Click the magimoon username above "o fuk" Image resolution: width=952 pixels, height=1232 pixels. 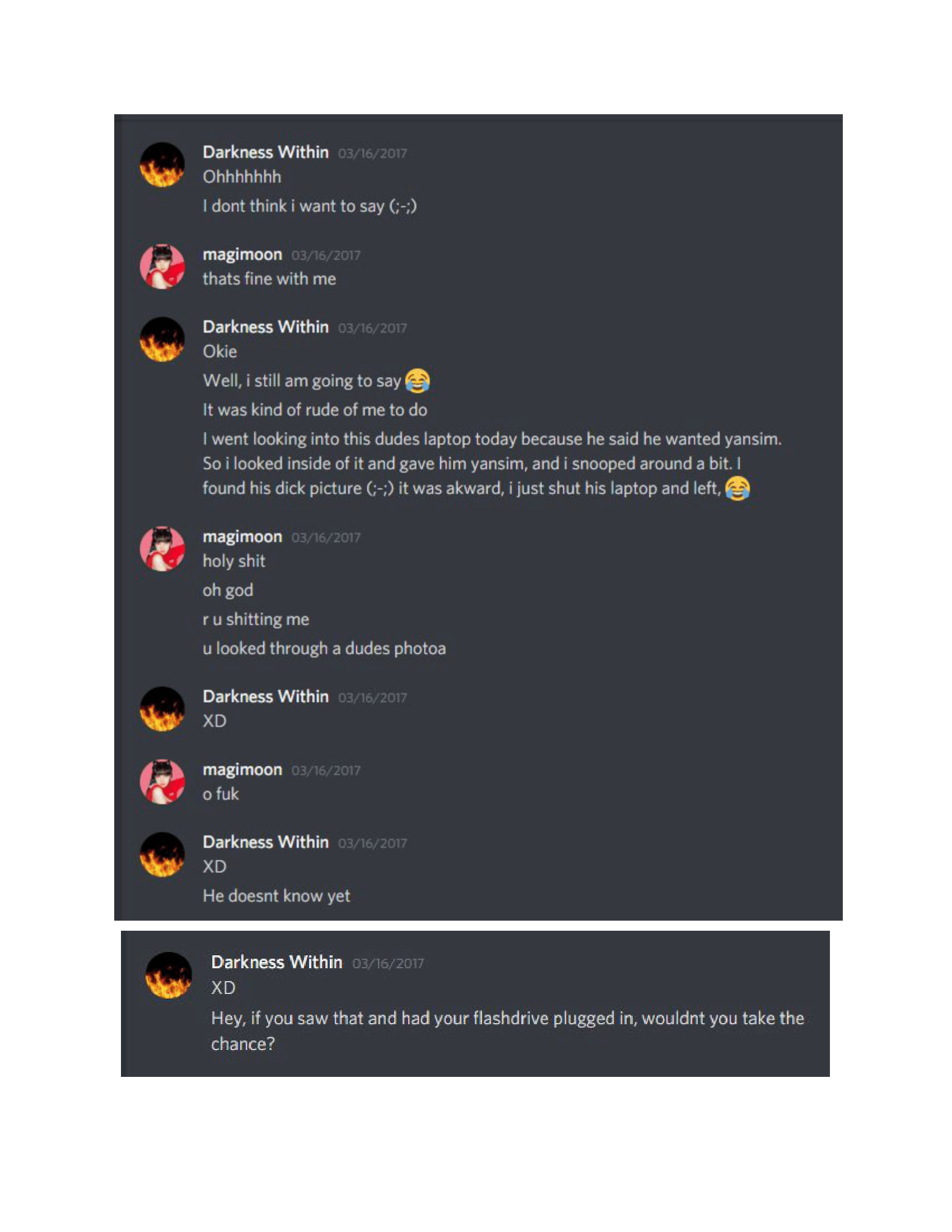(242, 770)
